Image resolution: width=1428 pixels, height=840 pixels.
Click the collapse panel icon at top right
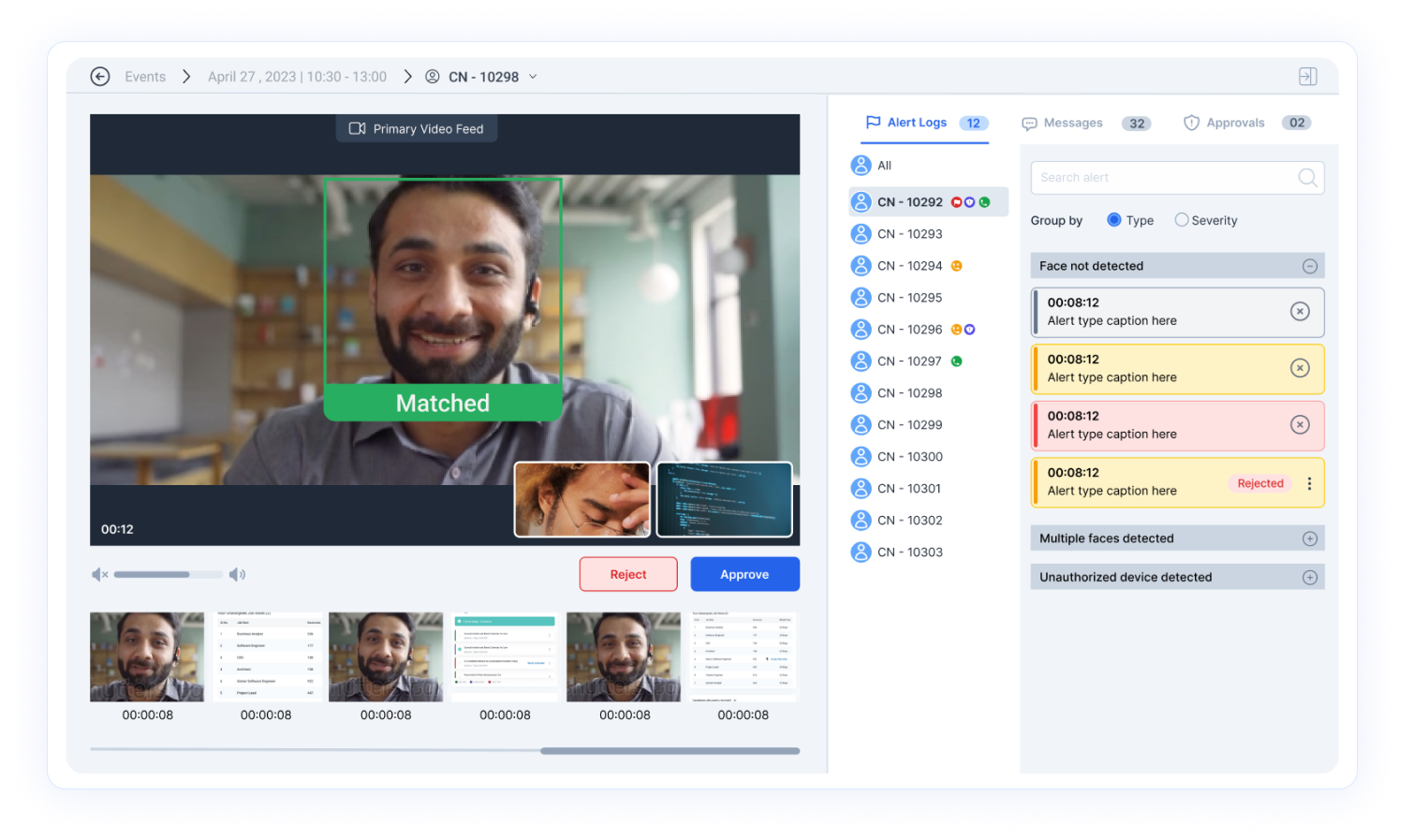(1307, 77)
